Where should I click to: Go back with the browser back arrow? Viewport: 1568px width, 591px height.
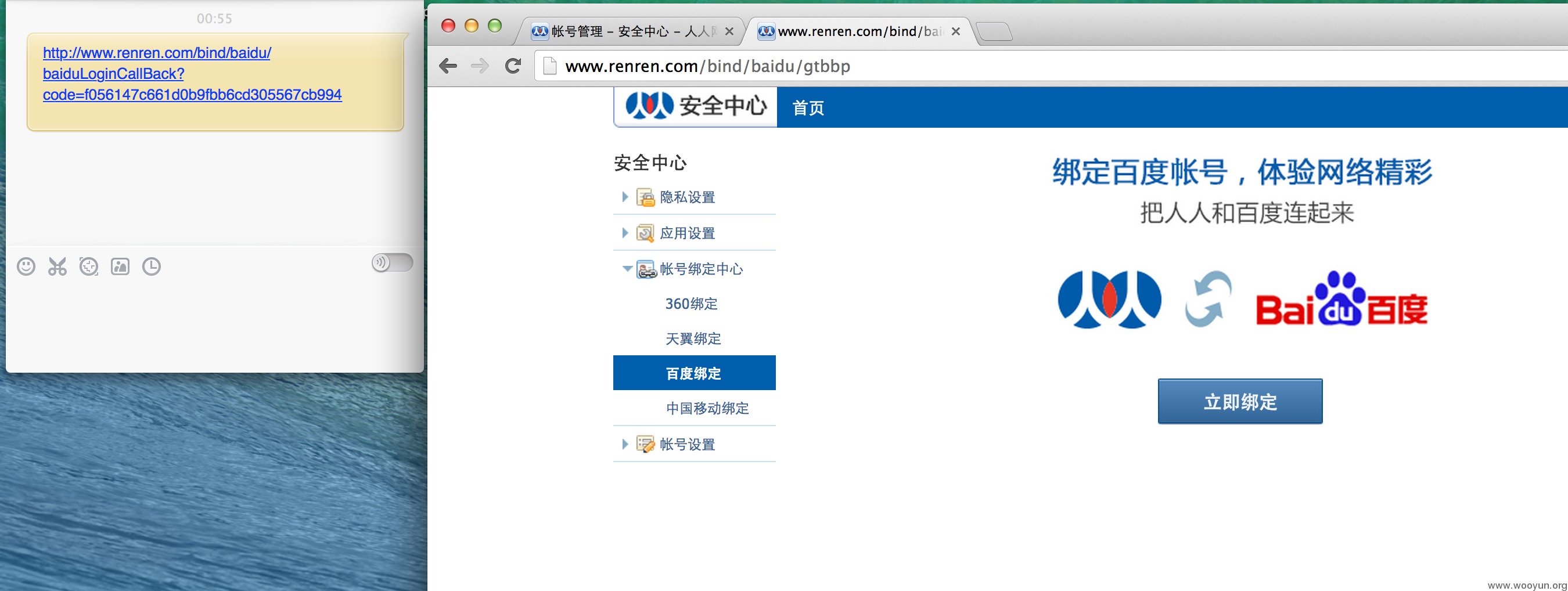click(x=448, y=66)
